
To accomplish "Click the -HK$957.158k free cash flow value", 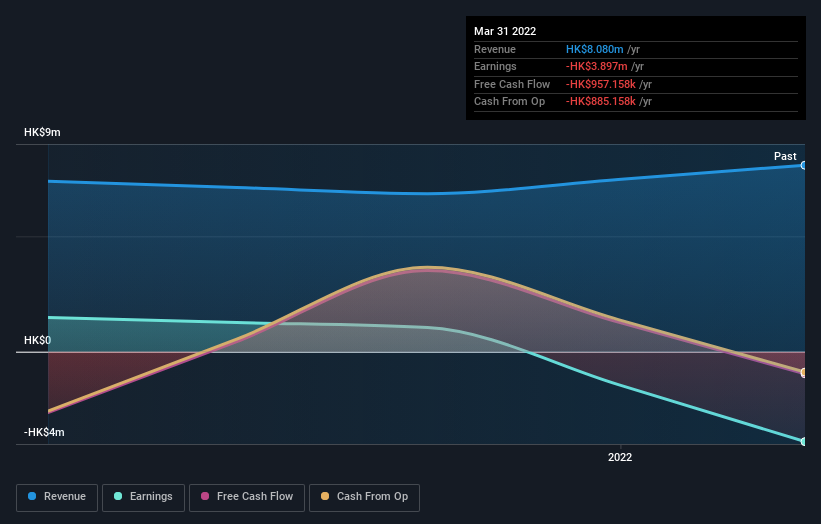I will (601, 84).
